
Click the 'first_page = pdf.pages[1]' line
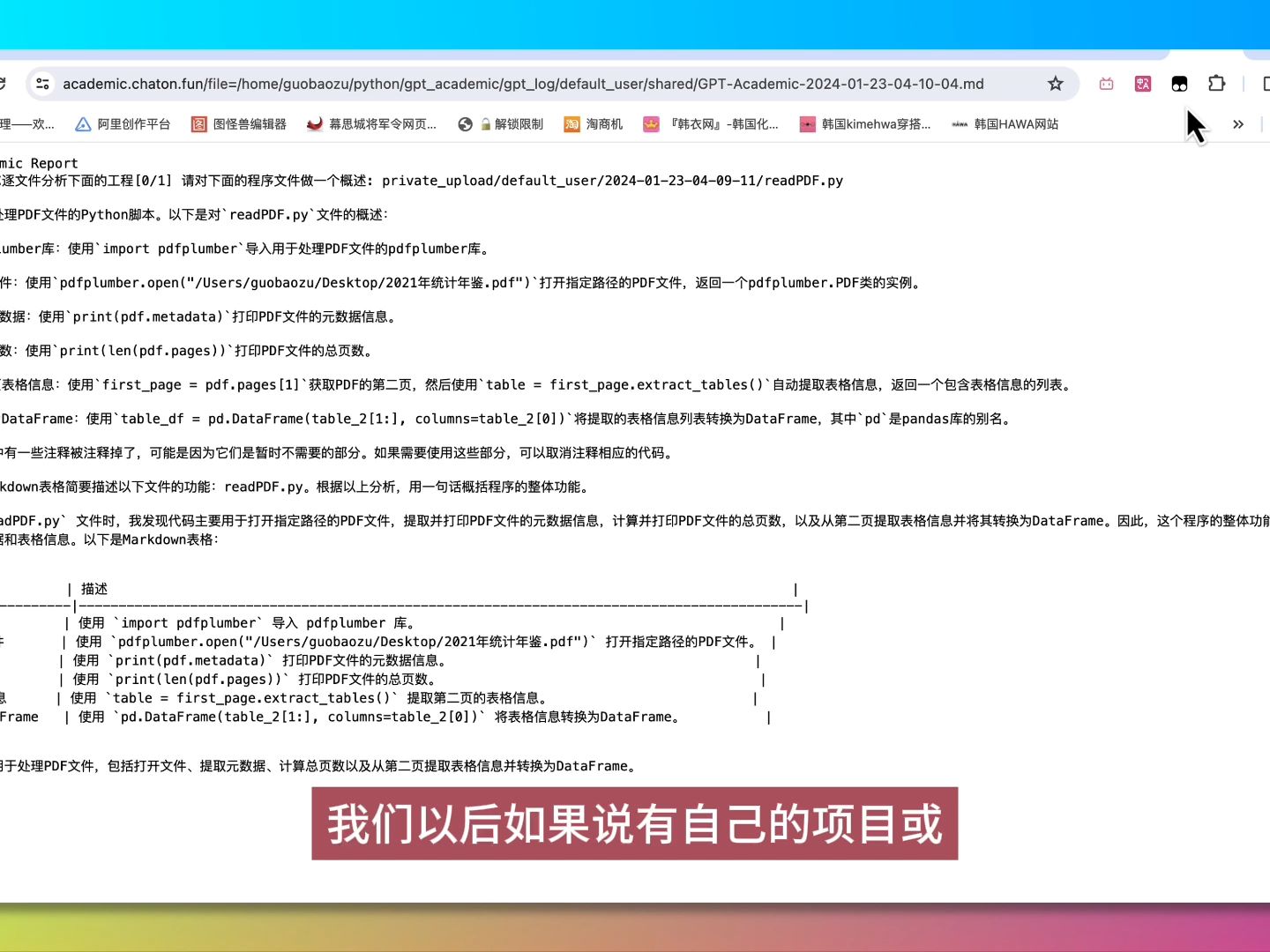tap(535, 385)
